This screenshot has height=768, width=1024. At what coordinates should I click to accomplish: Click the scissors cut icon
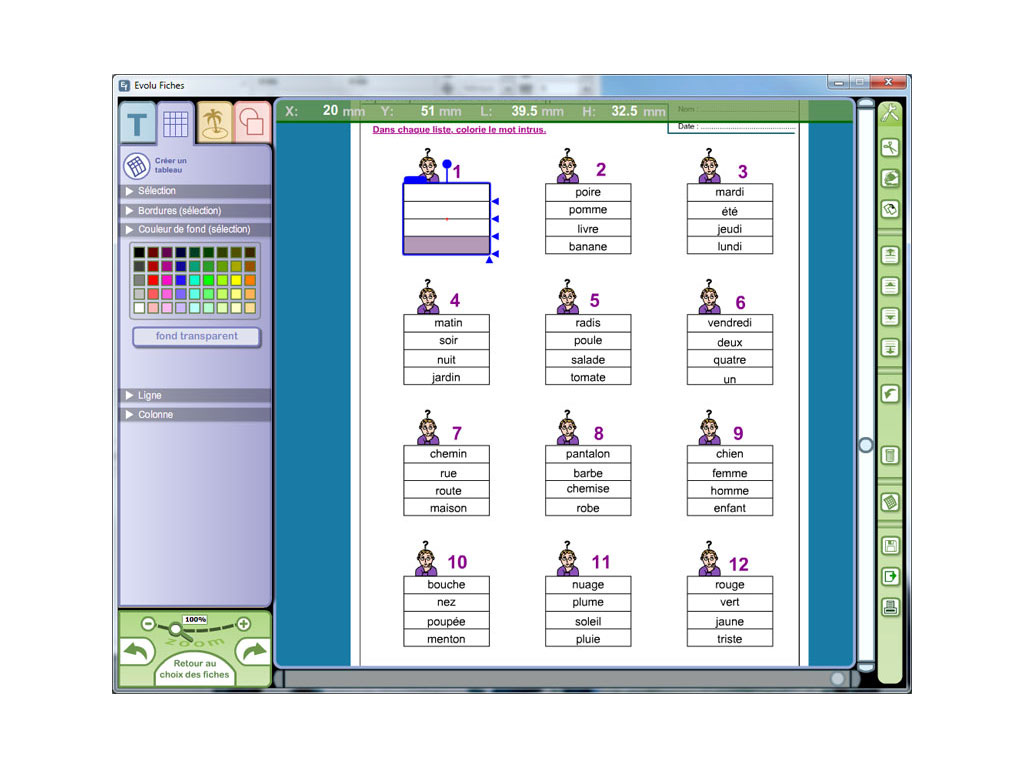pyautogui.click(x=889, y=148)
